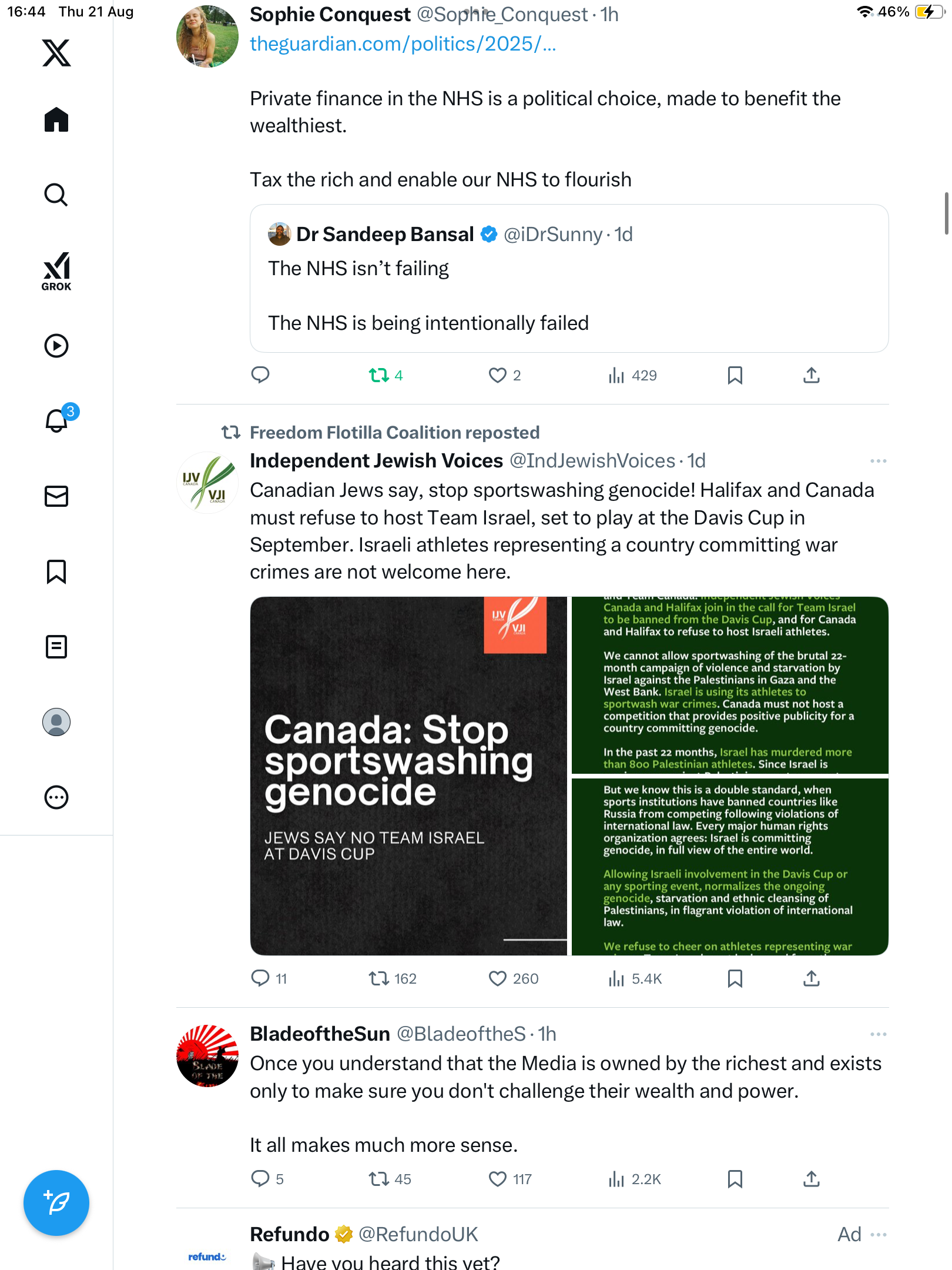Screen dimensions: 952x1270
Task: Open more options on Independent Jewish Voices post
Action: (878, 461)
